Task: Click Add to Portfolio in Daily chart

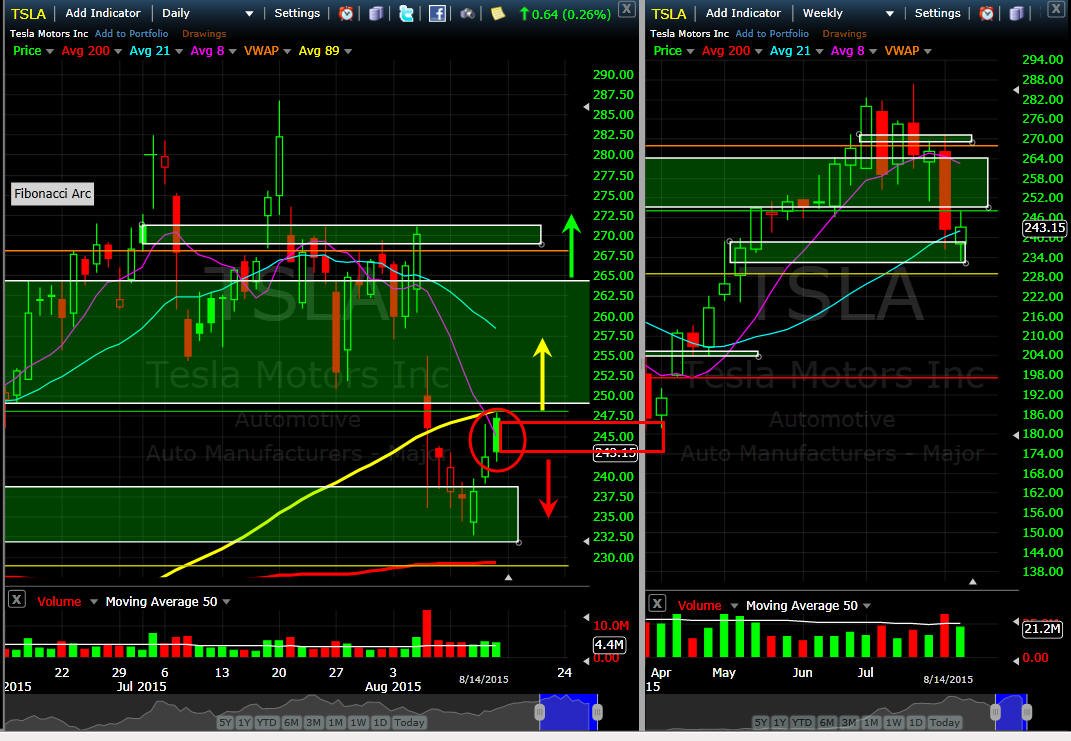Action: coord(131,33)
